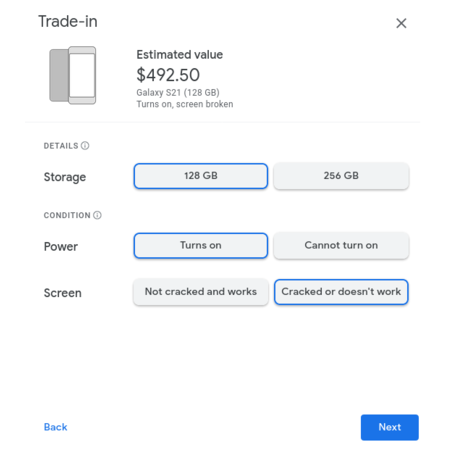This screenshot has height=450, width=450.
Task: Click the Next button
Action: (x=390, y=427)
